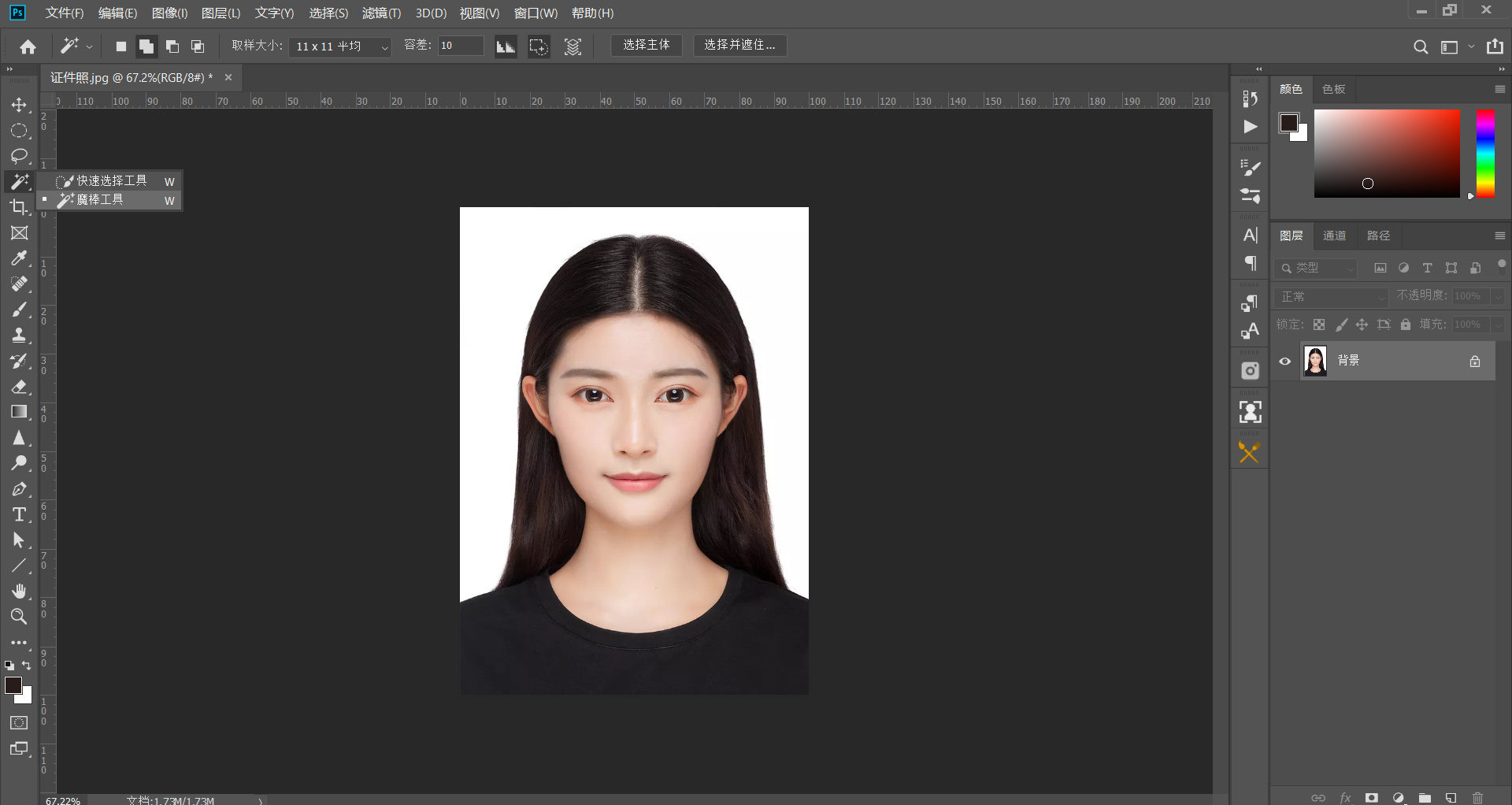Open the layer filter 类型 dropdown
Viewport: 1512px width, 805px height.
point(1316,269)
